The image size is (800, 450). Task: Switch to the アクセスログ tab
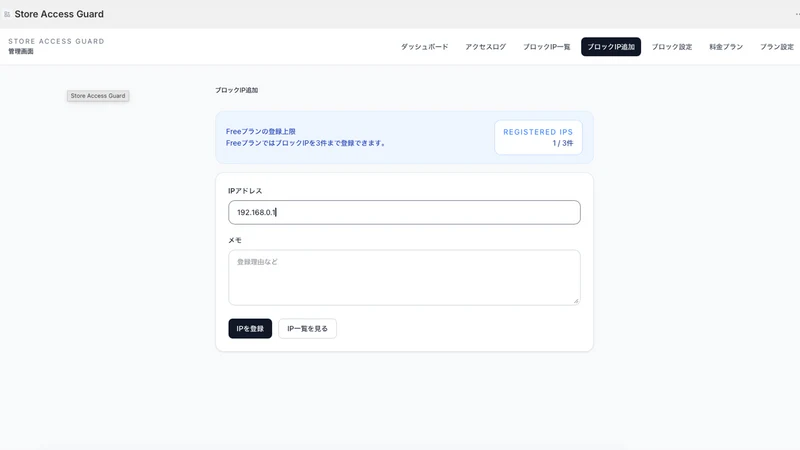tap(485, 47)
